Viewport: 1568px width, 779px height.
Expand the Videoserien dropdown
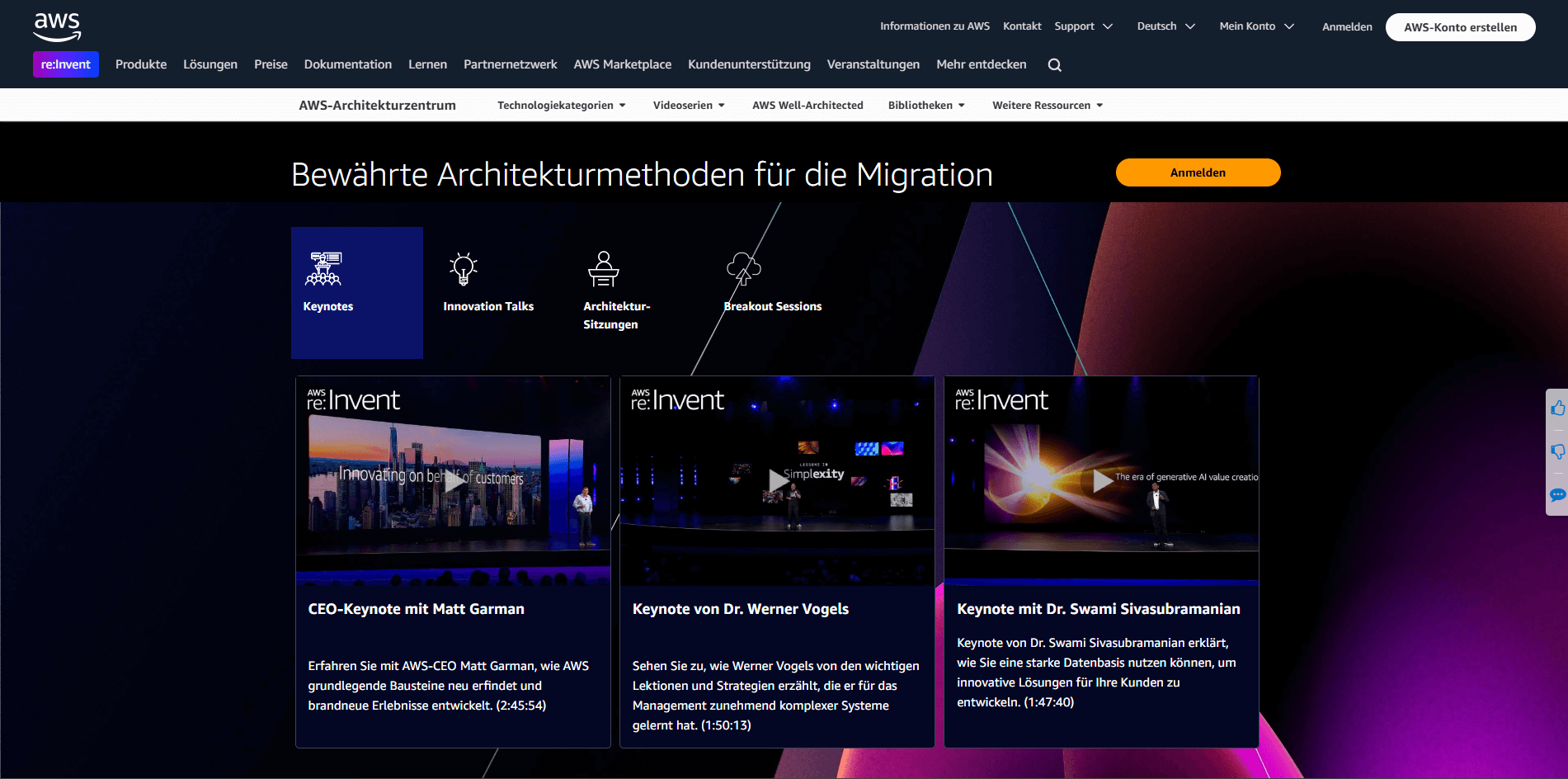688,106
